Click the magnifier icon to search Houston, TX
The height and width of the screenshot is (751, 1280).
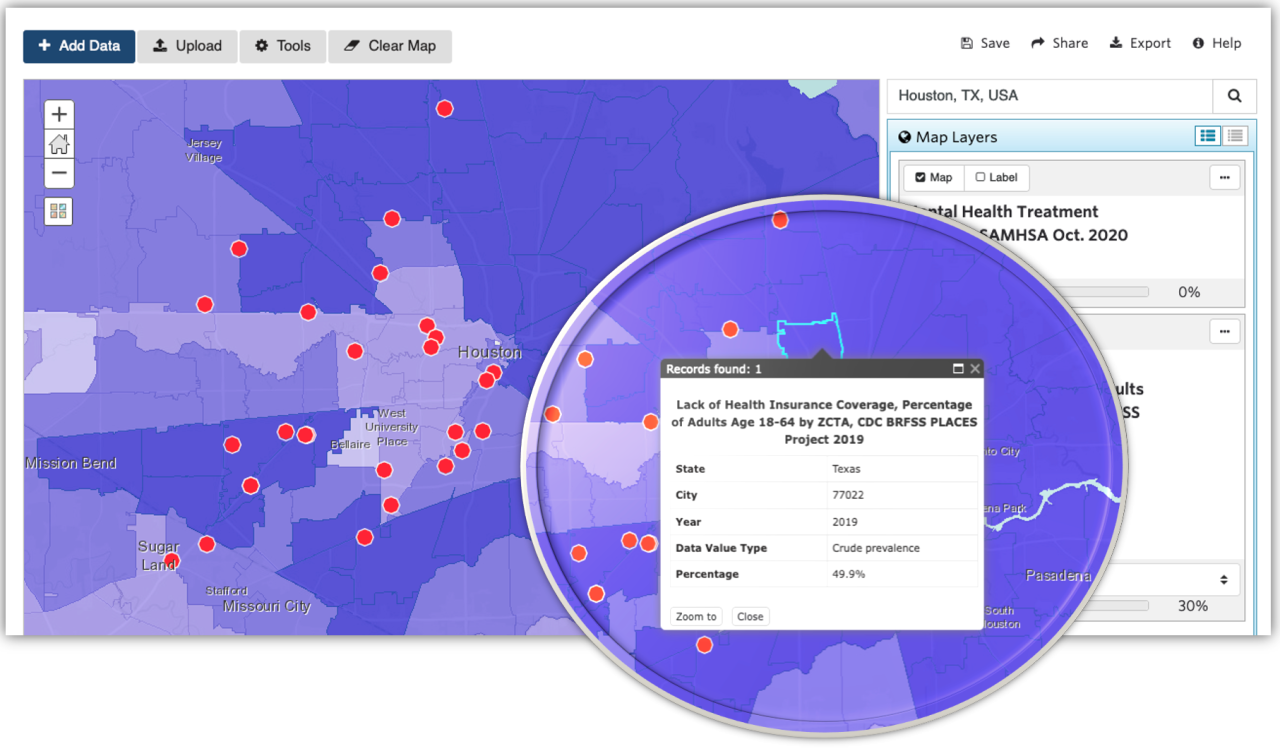click(x=1234, y=96)
